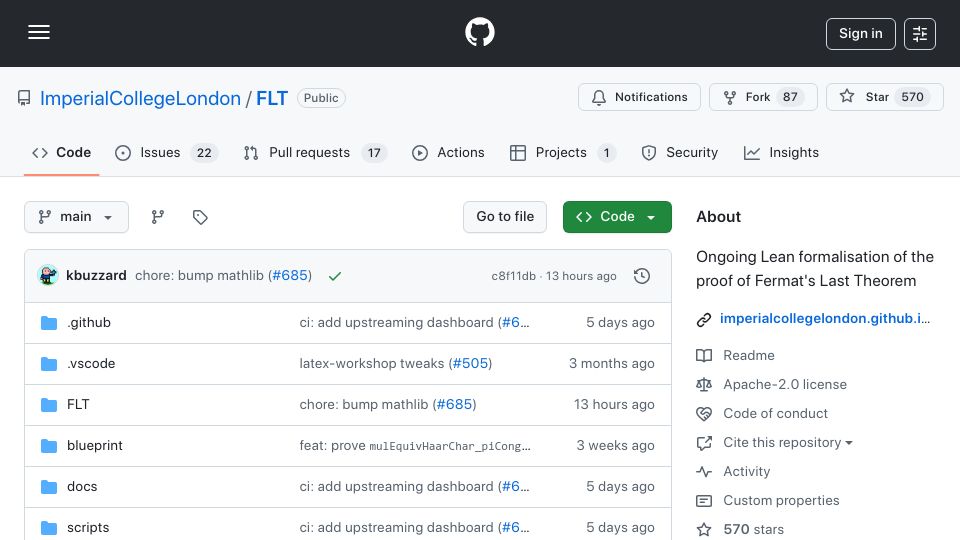Open latest commit message chore: bump mathlib
960x540 pixels.
point(200,276)
